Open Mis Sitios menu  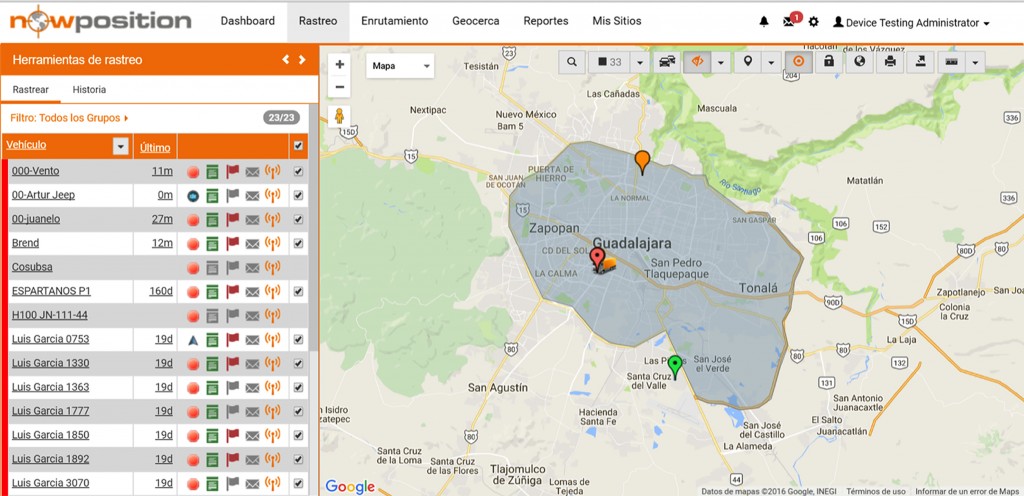(x=616, y=21)
